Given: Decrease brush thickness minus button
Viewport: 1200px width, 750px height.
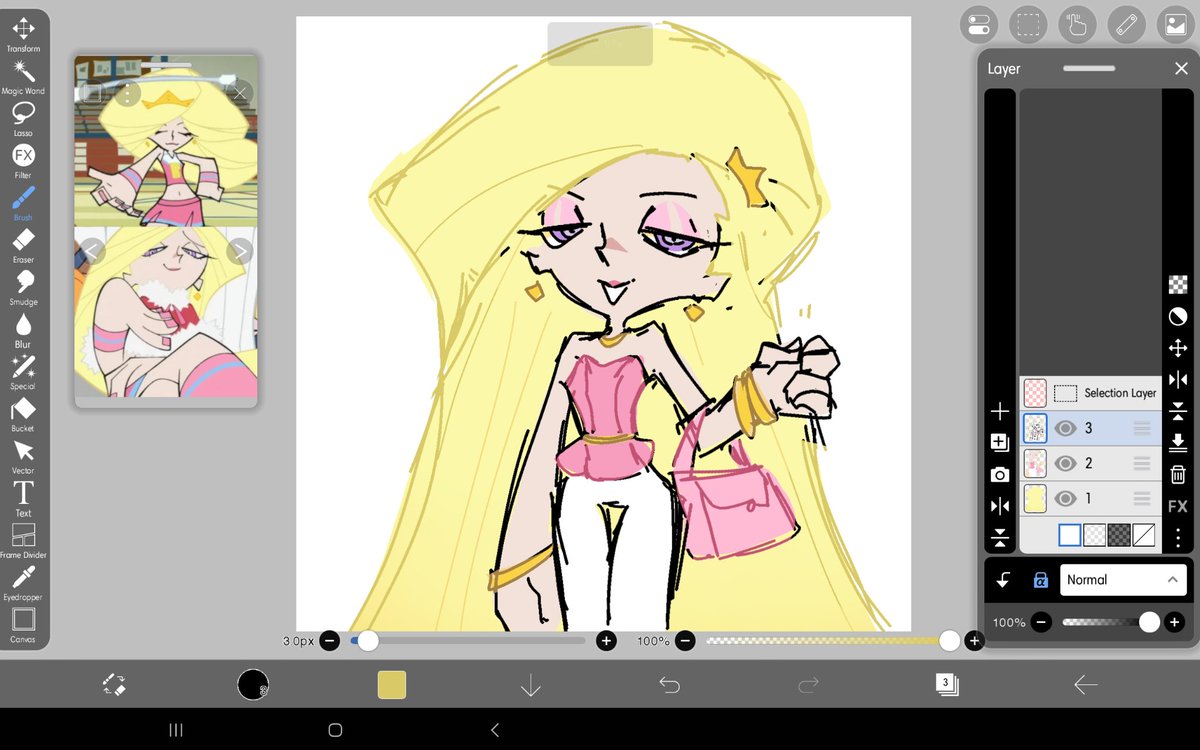Looking at the screenshot, I should (x=330, y=641).
